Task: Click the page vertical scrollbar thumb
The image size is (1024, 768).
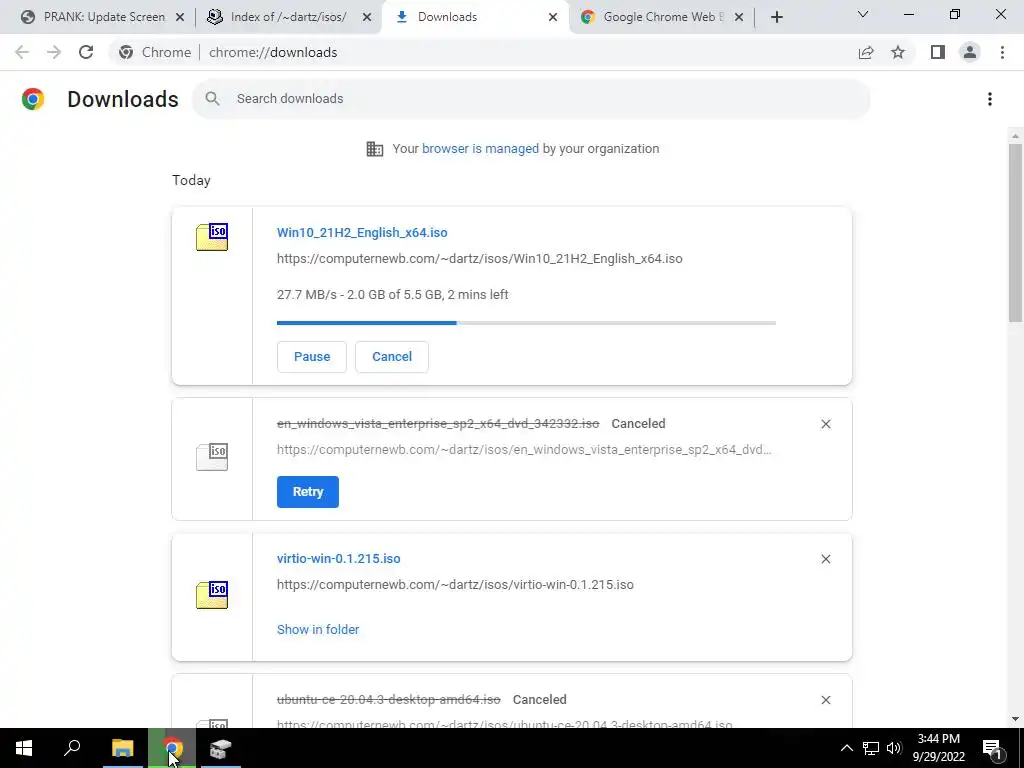Action: click(1015, 232)
